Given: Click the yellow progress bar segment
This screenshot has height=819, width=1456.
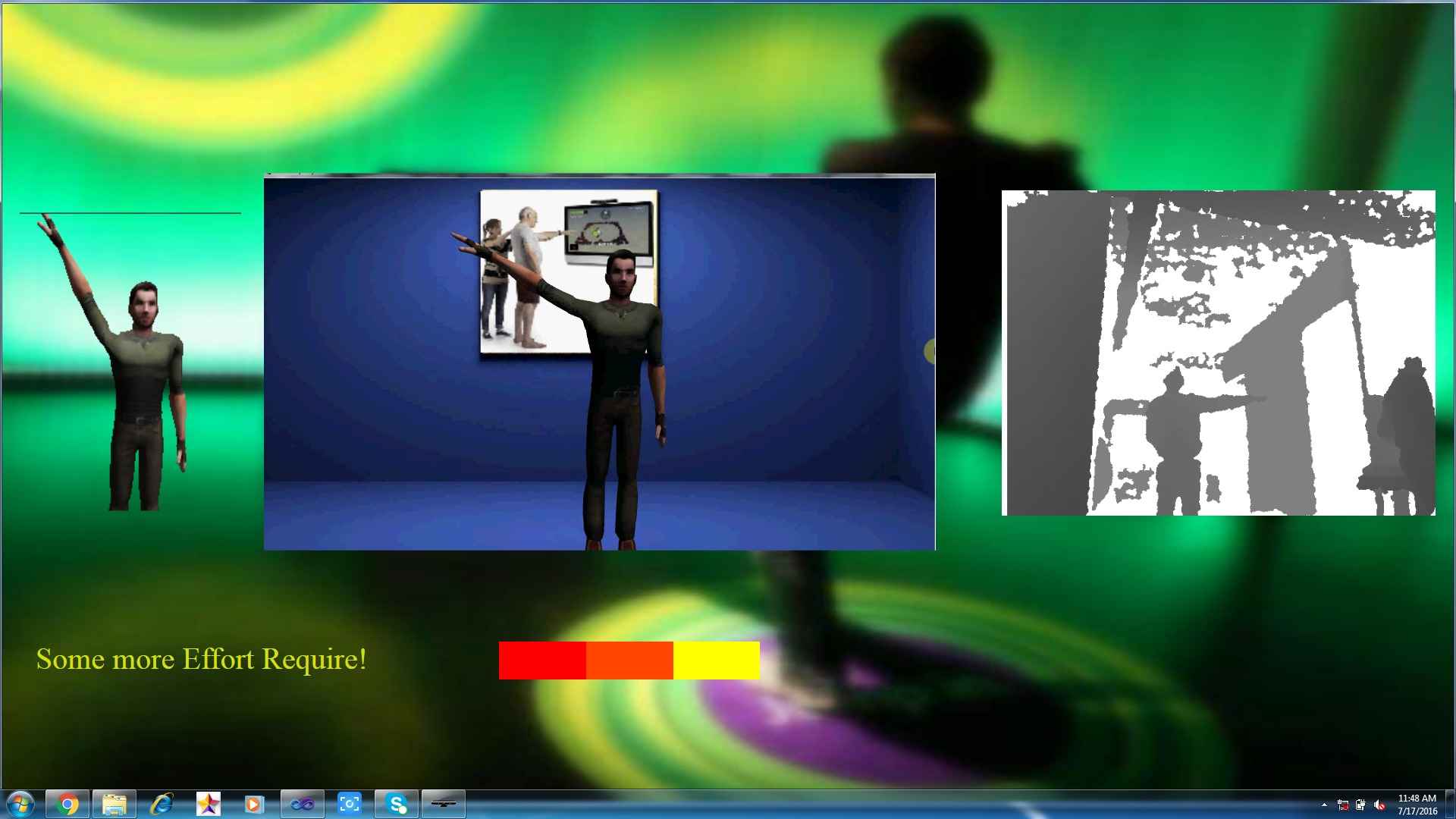Looking at the screenshot, I should point(716,661).
